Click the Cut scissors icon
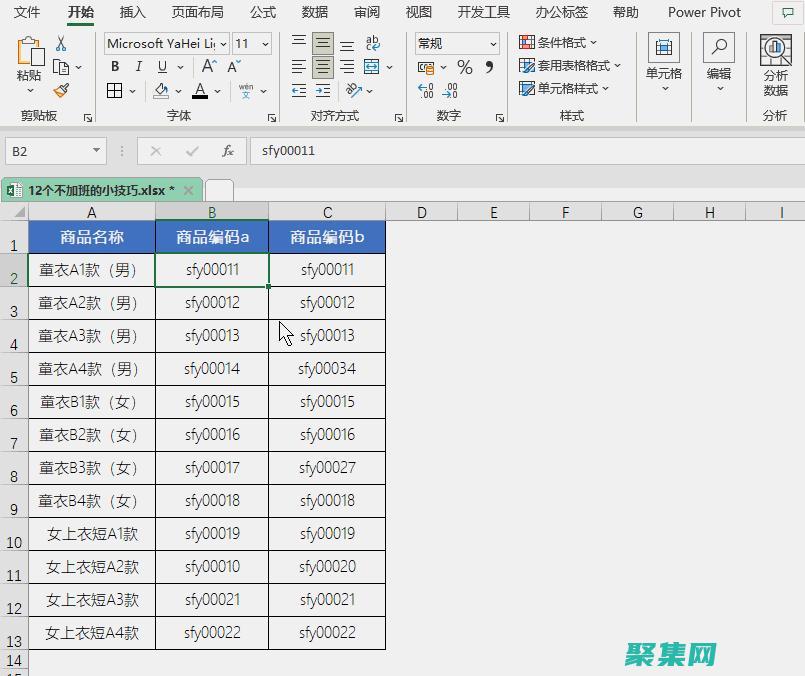Viewport: 805px width, 676px height. tap(61, 42)
